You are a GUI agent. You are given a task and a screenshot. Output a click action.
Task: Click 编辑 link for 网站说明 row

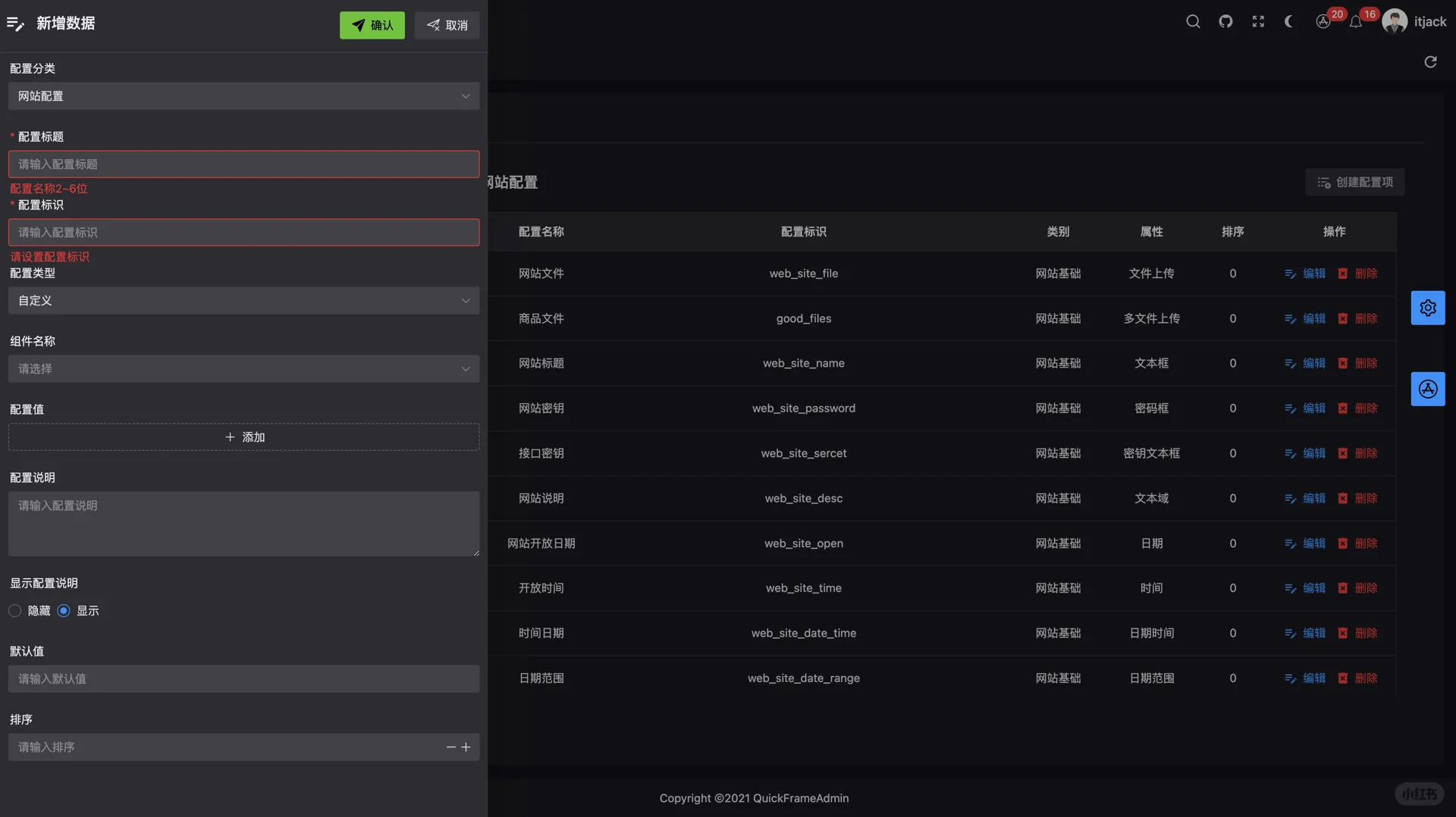click(x=1314, y=499)
